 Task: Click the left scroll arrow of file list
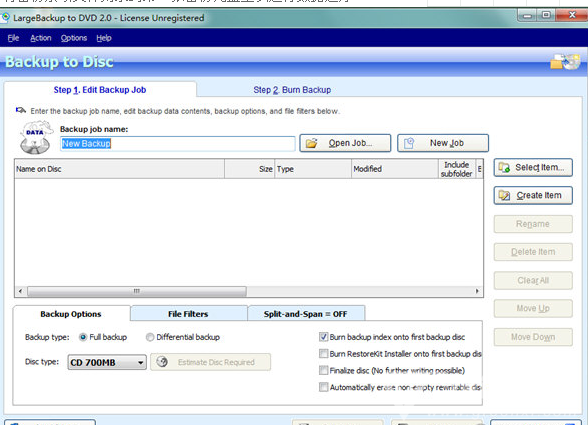[x=20, y=291]
